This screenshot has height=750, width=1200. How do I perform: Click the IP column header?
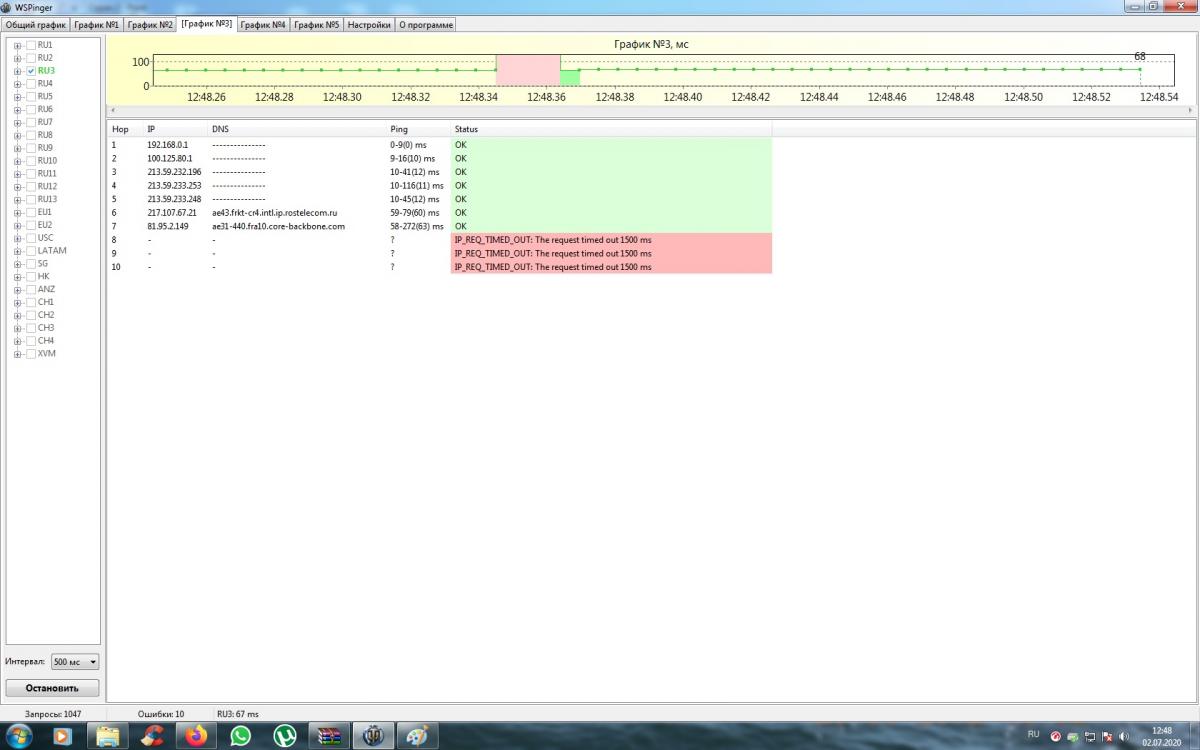pyautogui.click(x=176, y=129)
